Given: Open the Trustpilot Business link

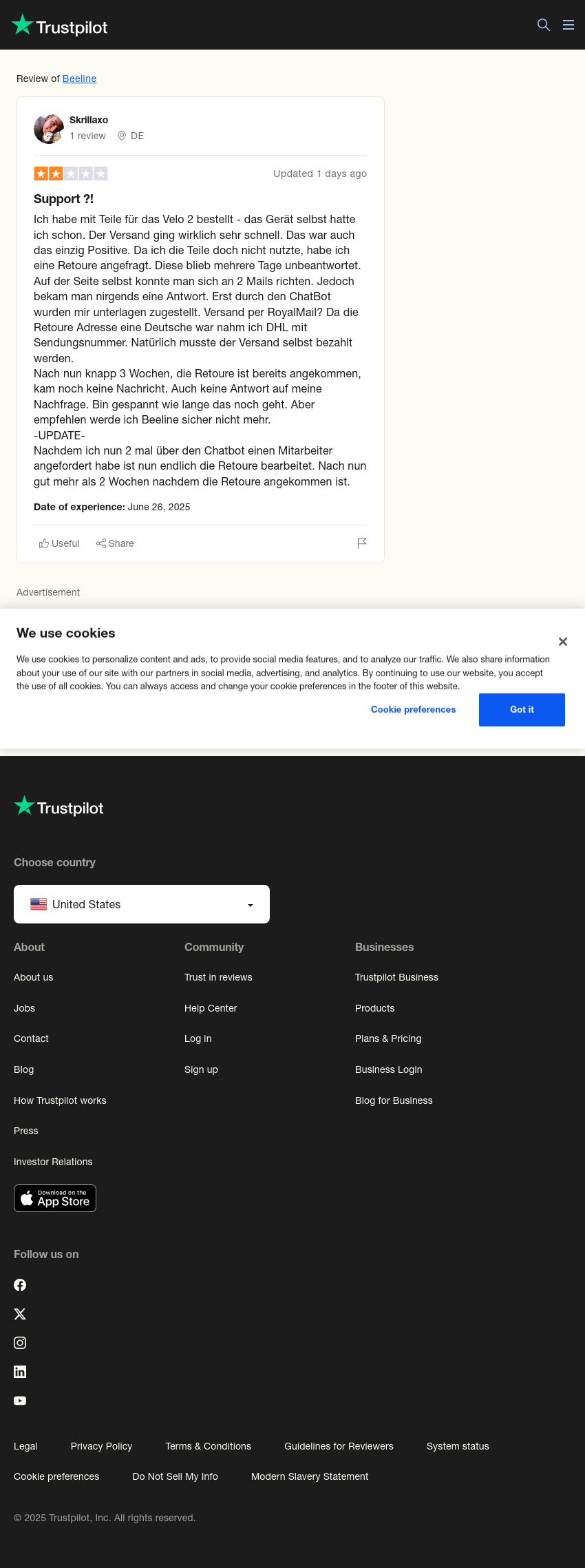Looking at the screenshot, I should point(396,977).
